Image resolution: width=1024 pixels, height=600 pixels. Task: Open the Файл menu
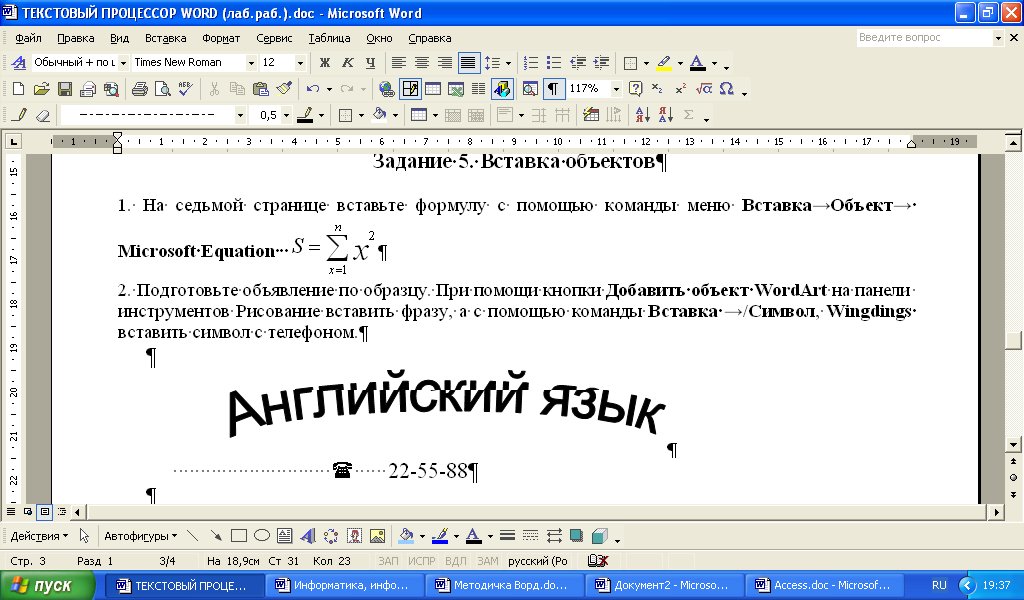(28, 38)
